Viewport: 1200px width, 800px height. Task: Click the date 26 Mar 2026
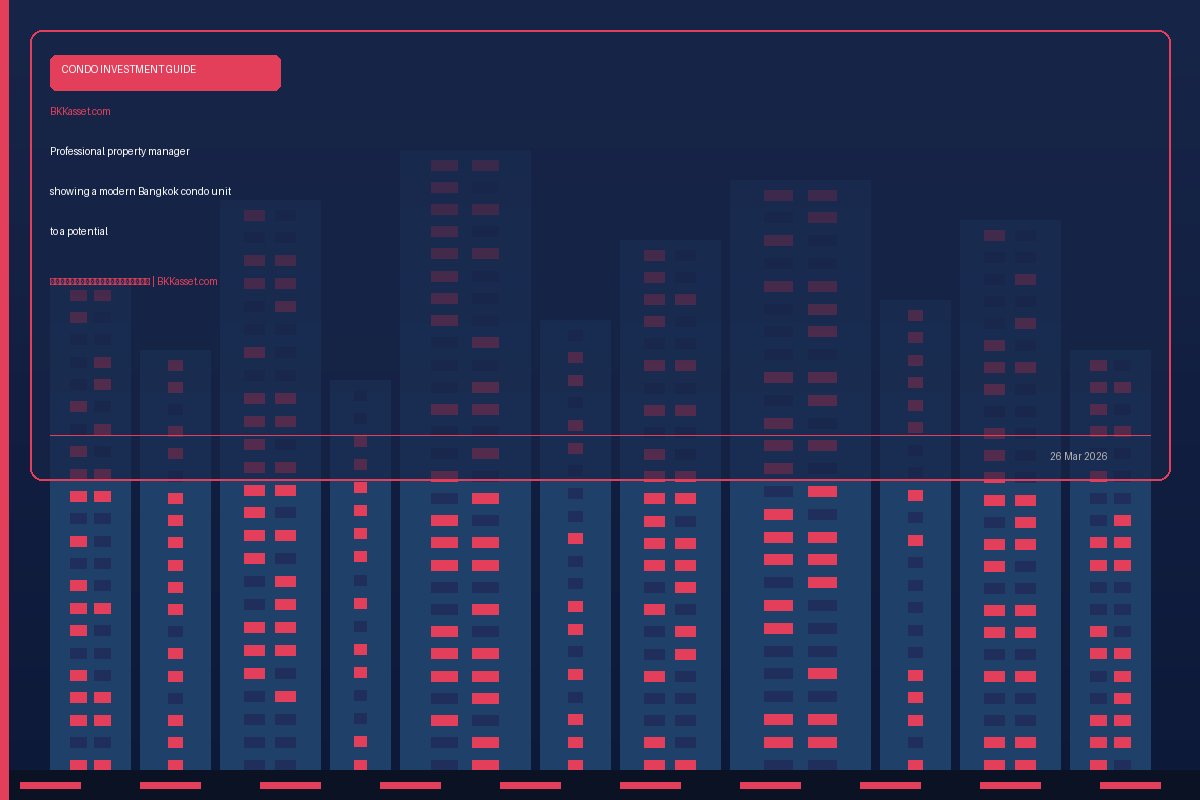tap(1078, 456)
